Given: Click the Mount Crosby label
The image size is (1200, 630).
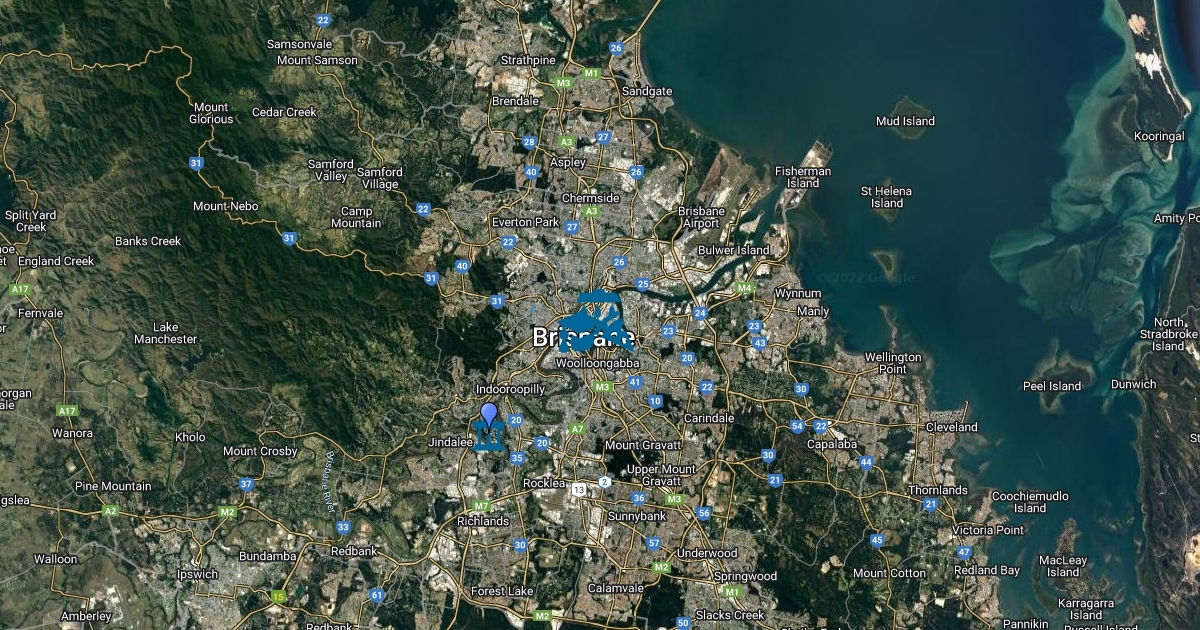Looking at the screenshot, I should [260, 451].
